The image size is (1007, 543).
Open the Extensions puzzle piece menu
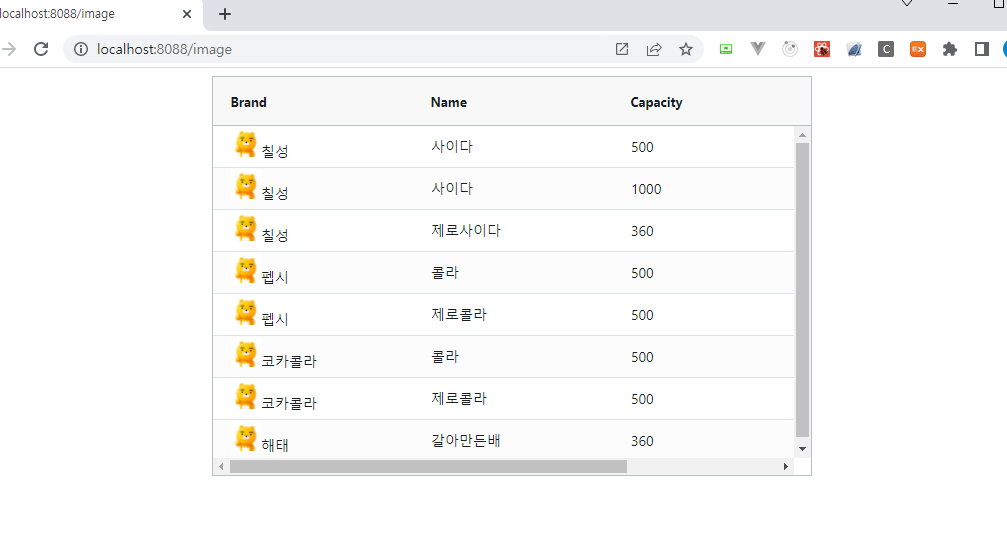[x=950, y=49]
